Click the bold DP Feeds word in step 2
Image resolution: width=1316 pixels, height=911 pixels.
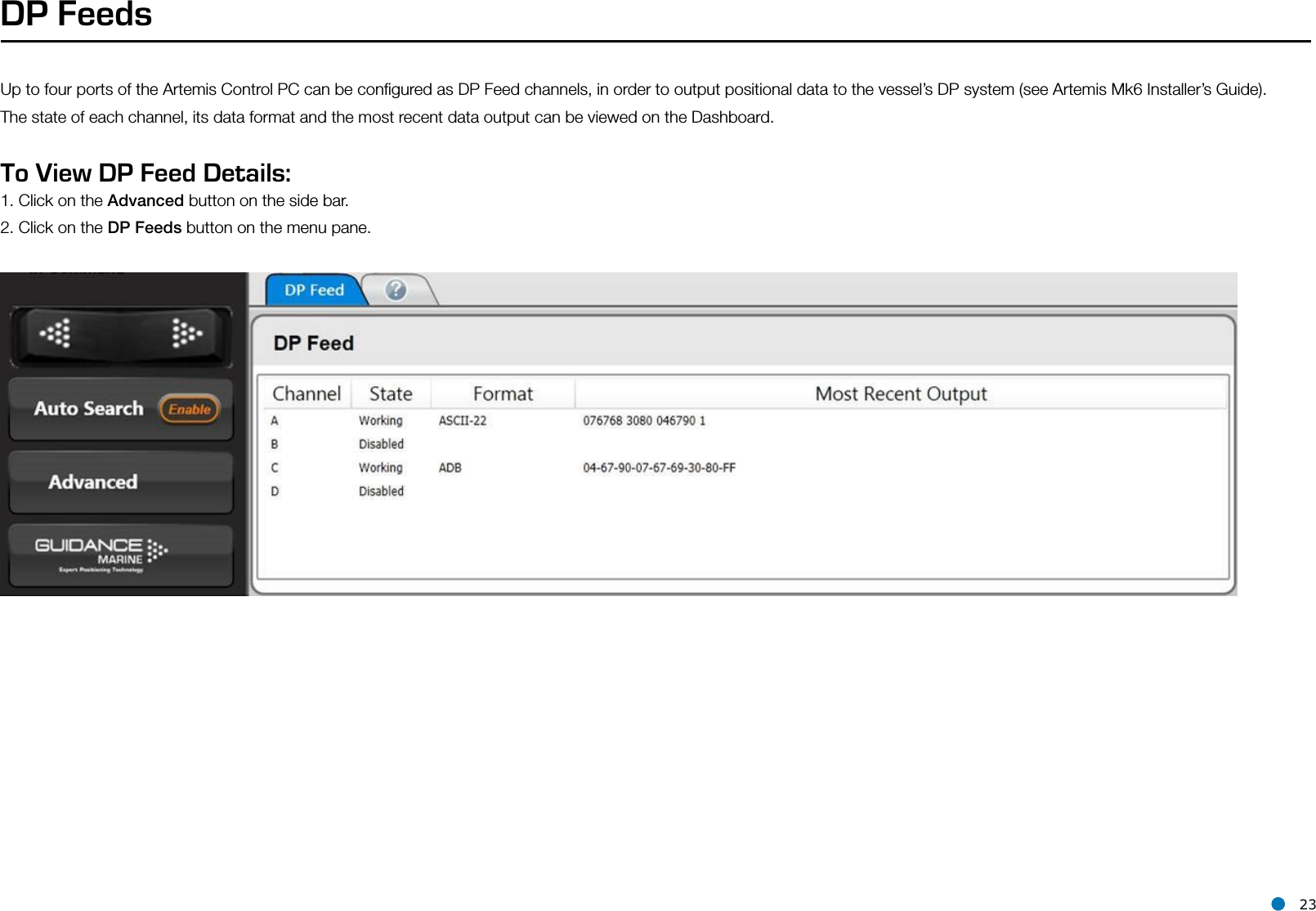tap(145, 227)
